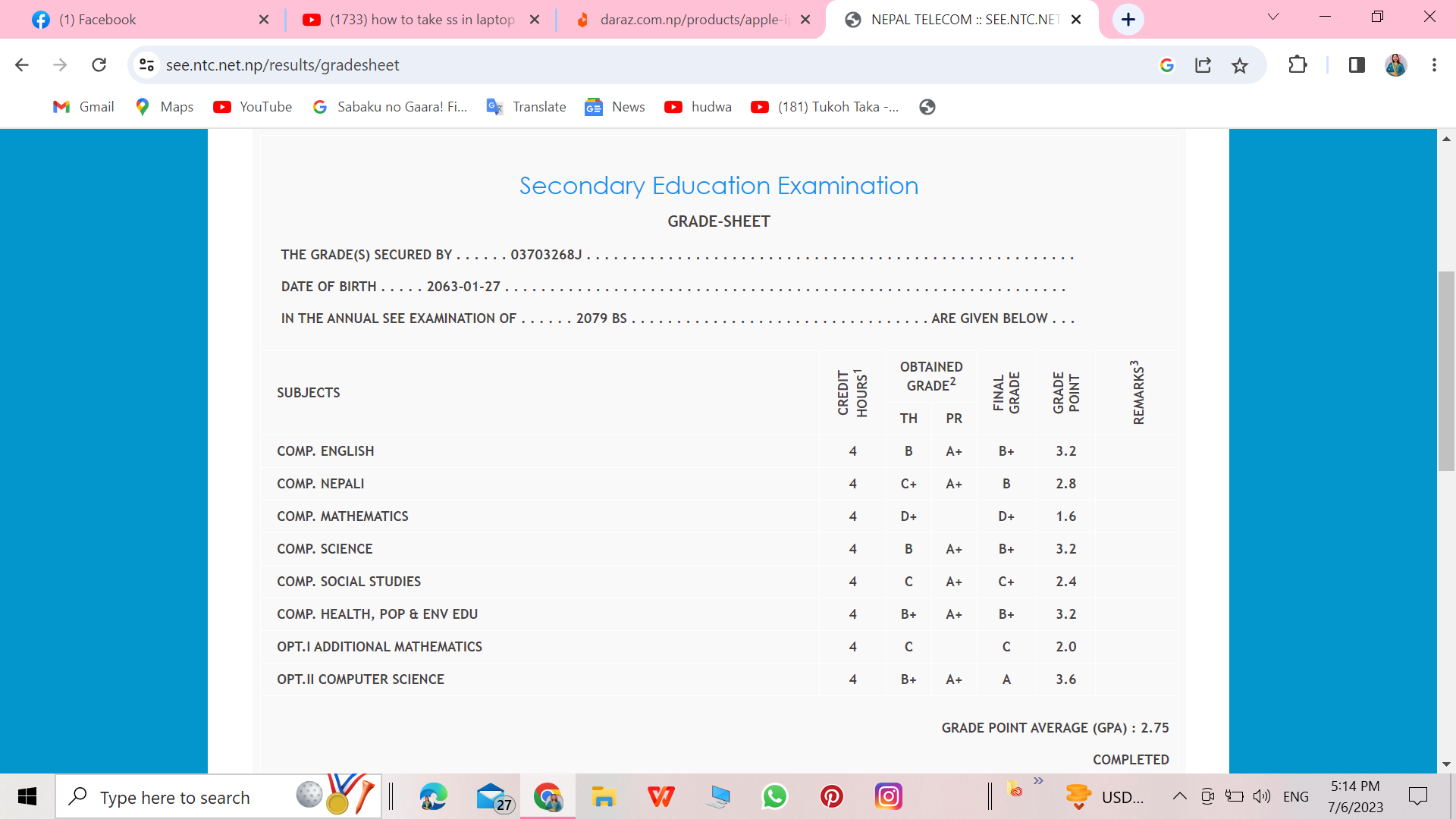Viewport: 1456px width, 819px height.
Task: View site information icon in address bar
Action: pos(147,65)
